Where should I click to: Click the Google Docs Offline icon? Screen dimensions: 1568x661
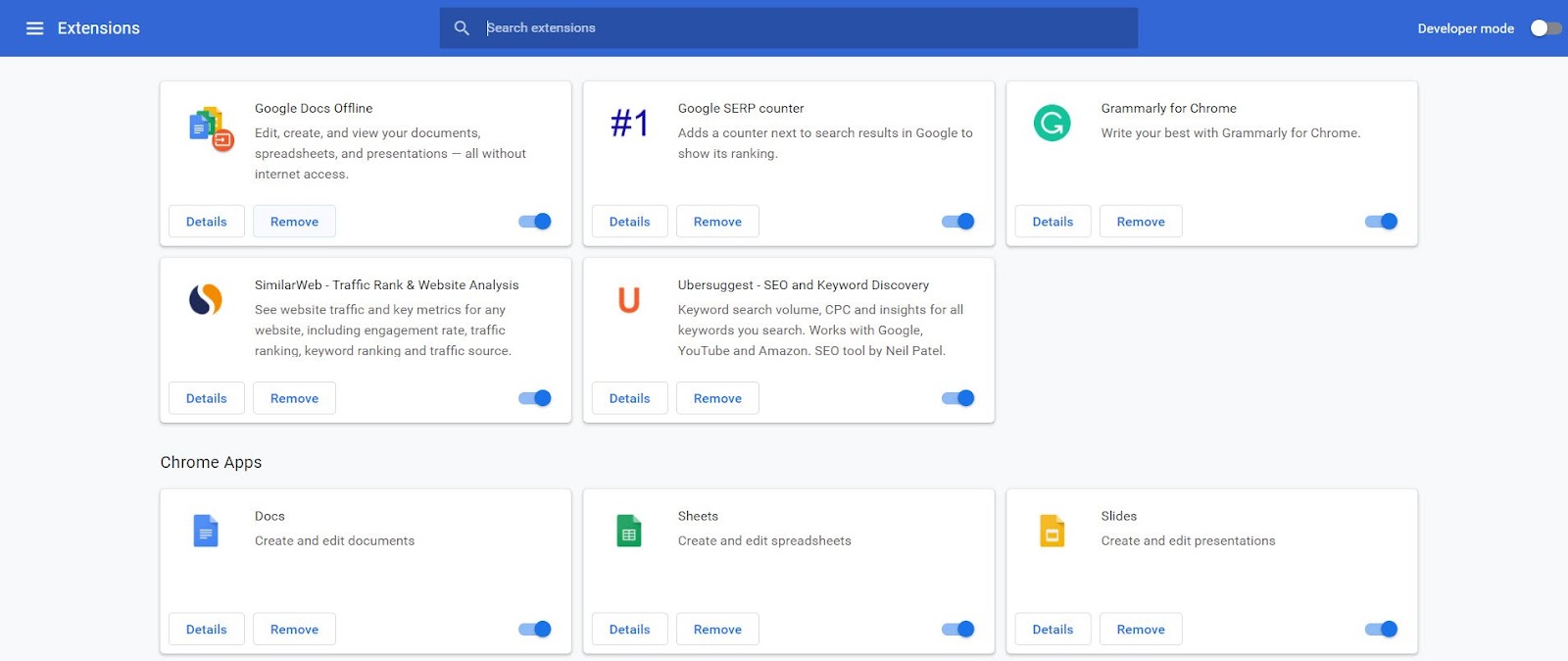click(x=211, y=128)
